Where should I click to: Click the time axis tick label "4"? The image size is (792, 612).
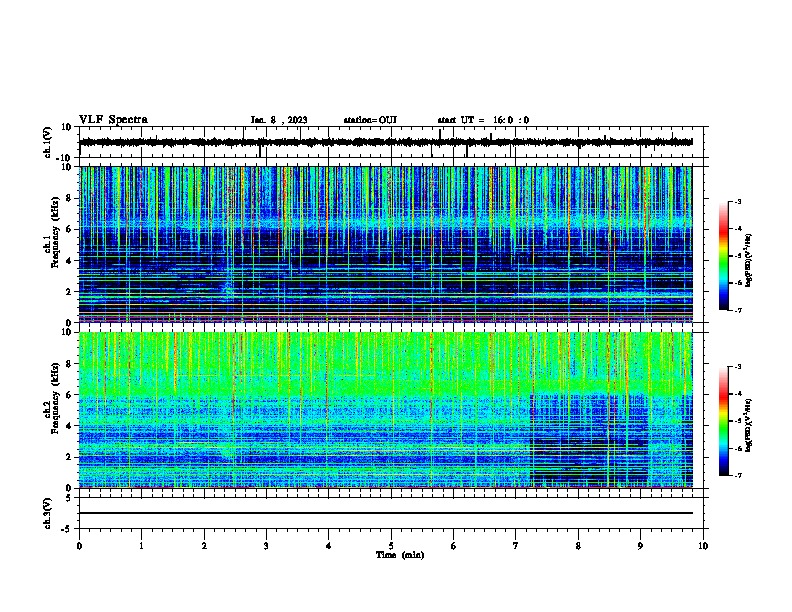point(329,546)
